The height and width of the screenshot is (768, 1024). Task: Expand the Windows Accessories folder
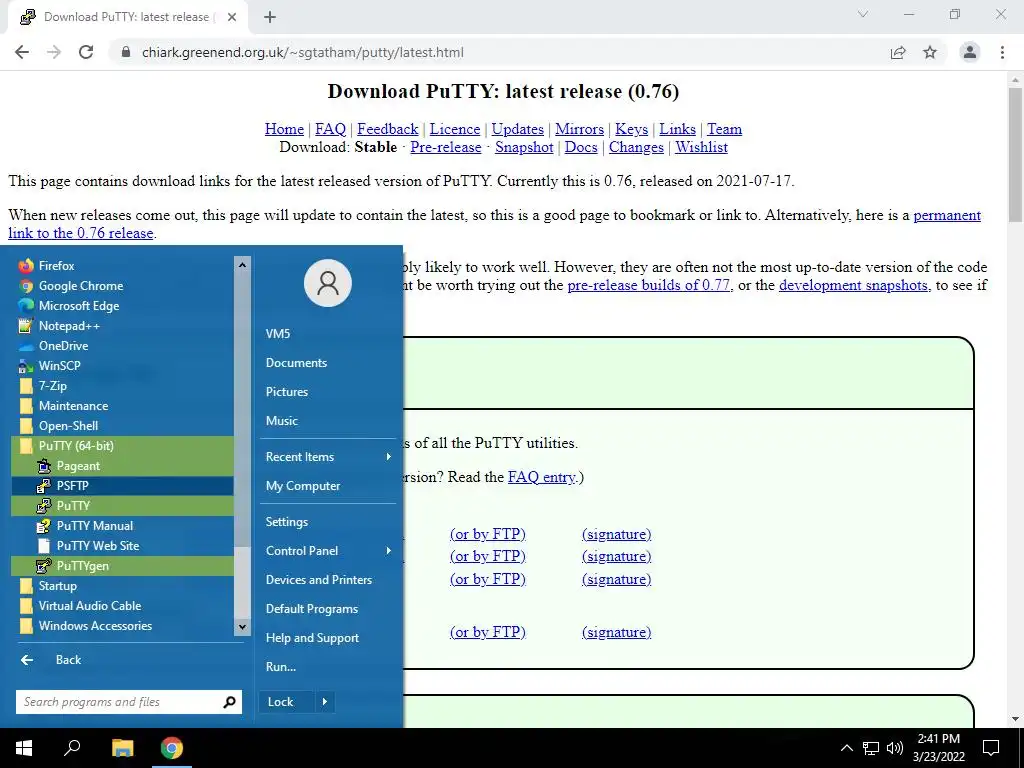pyautogui.click(x=122, y=626)
